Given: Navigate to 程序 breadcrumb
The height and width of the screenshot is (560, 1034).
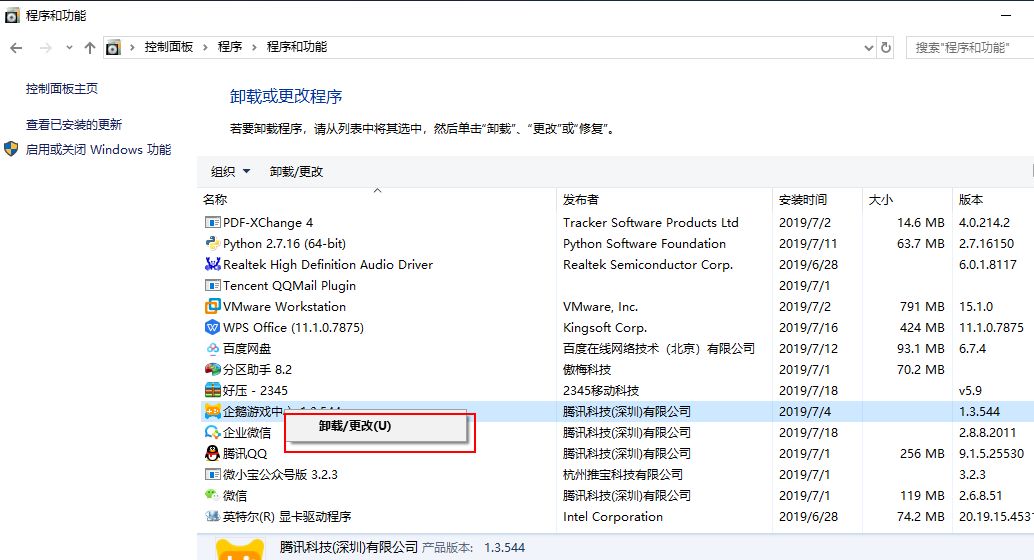Looking at the screenshot, I should click(229, 47).
